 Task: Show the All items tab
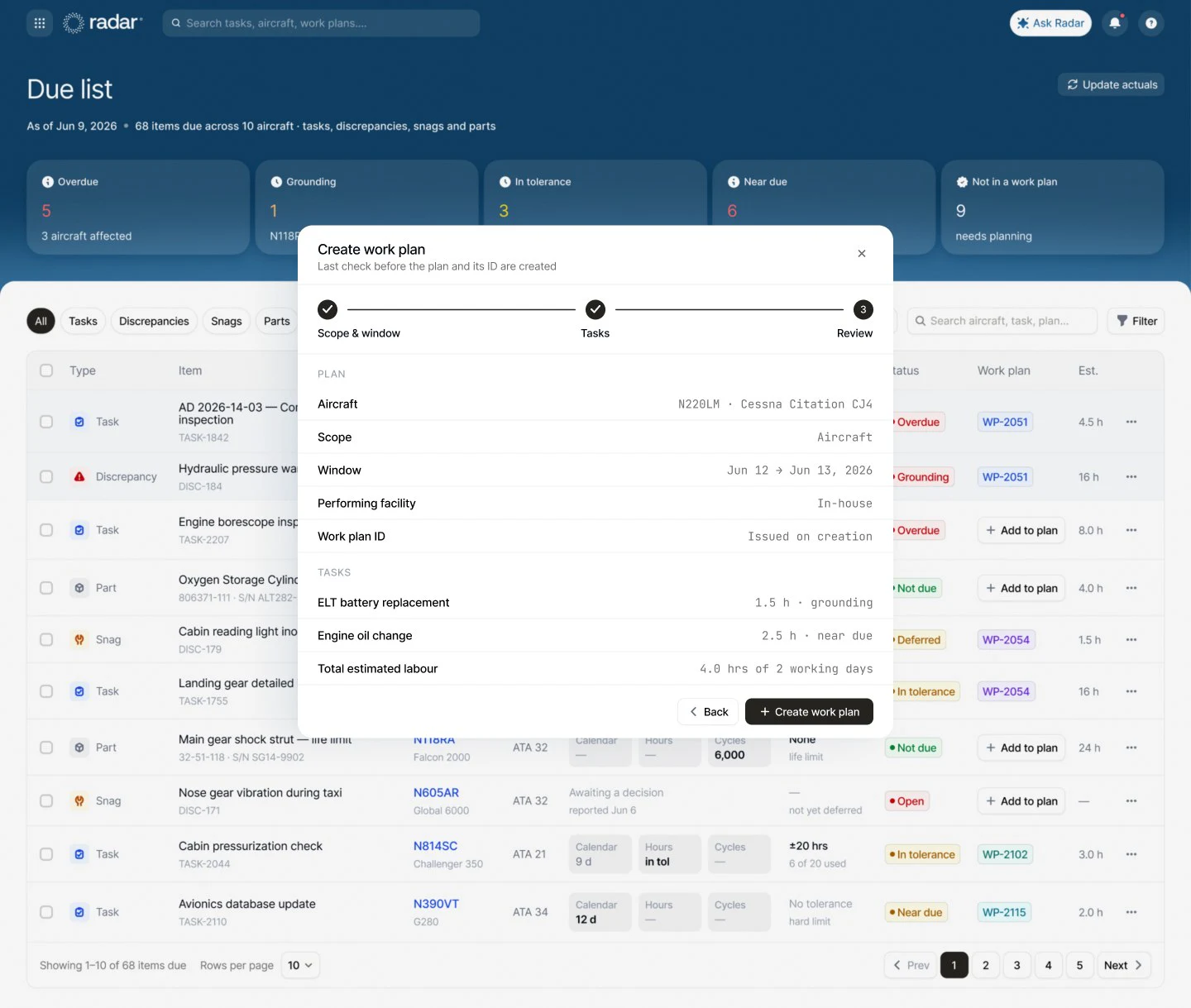(x=41, y=321)
